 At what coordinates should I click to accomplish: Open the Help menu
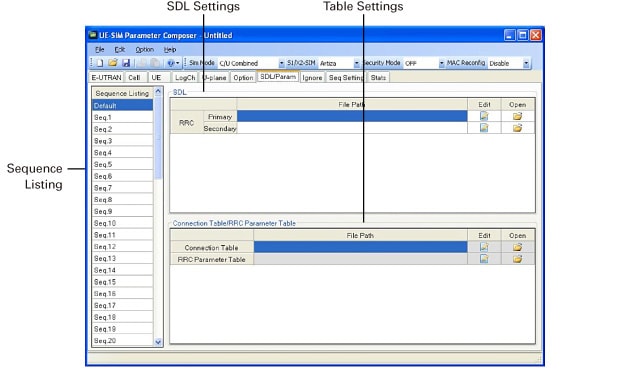[x=170, y=49]
